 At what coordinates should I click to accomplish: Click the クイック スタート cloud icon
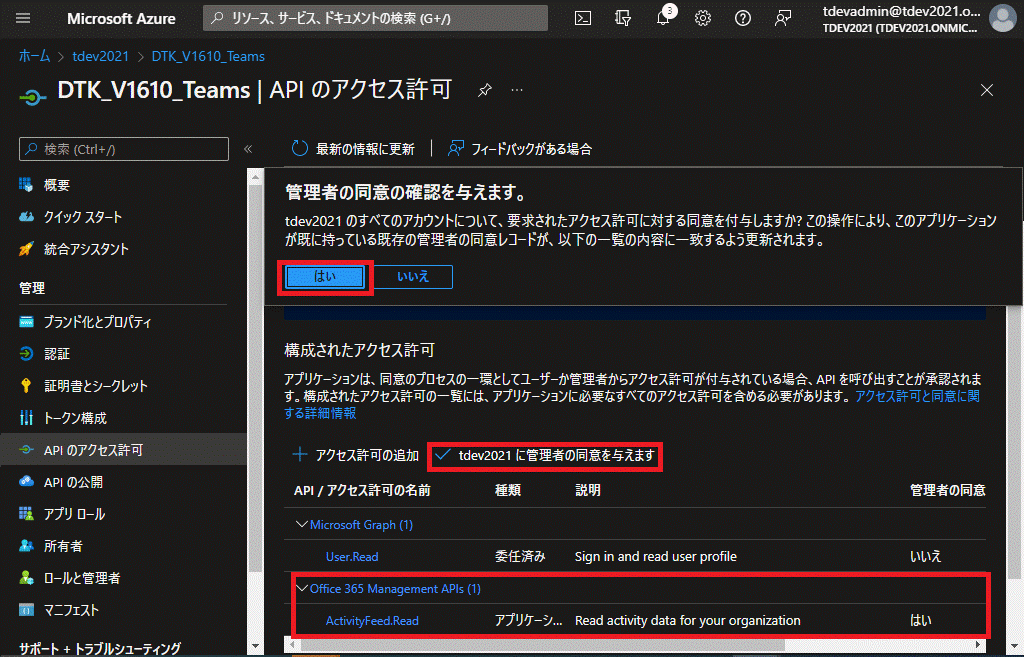(x=26, y=217)
